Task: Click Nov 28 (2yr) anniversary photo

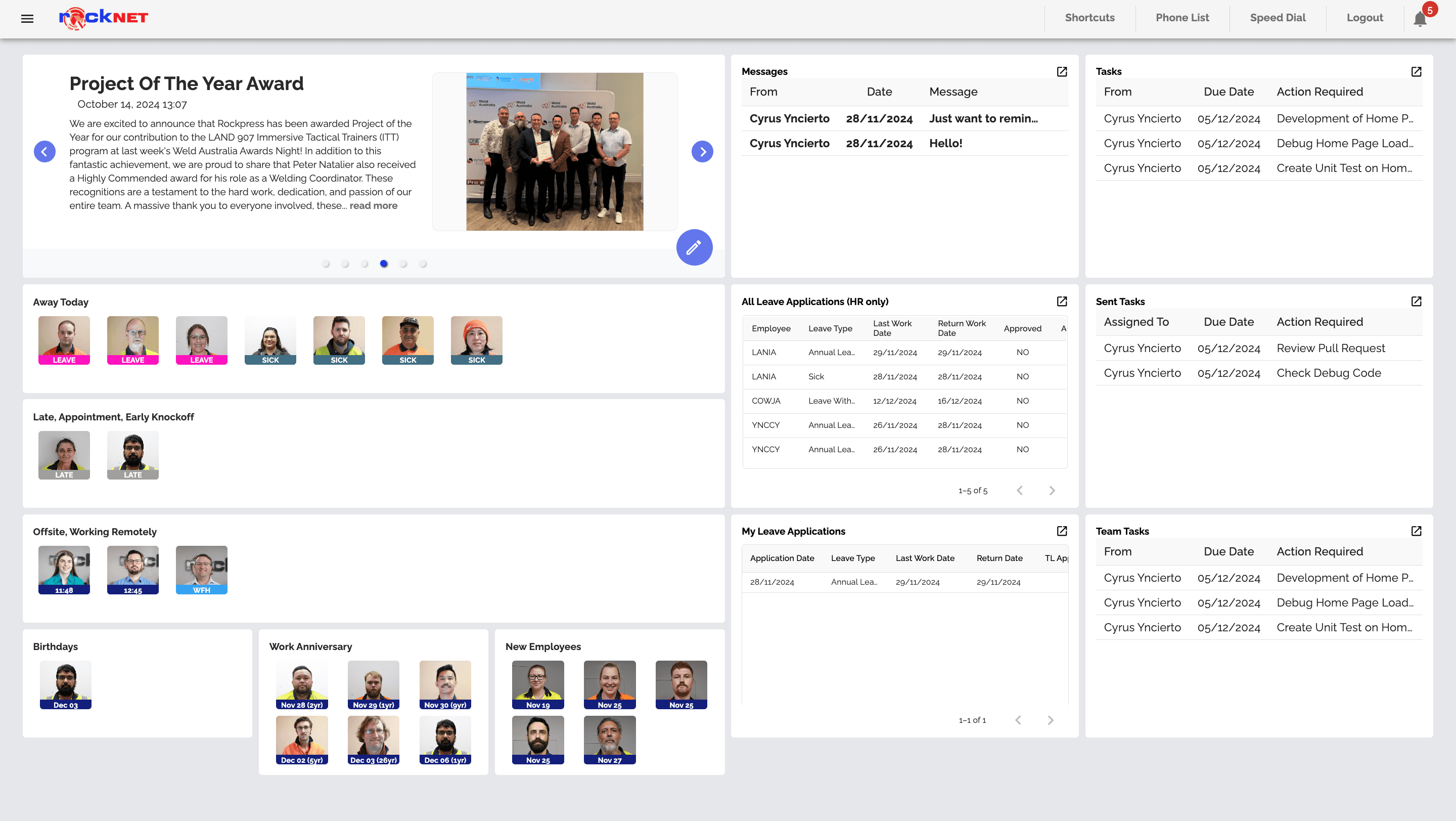Action: (x=302, y=685)
